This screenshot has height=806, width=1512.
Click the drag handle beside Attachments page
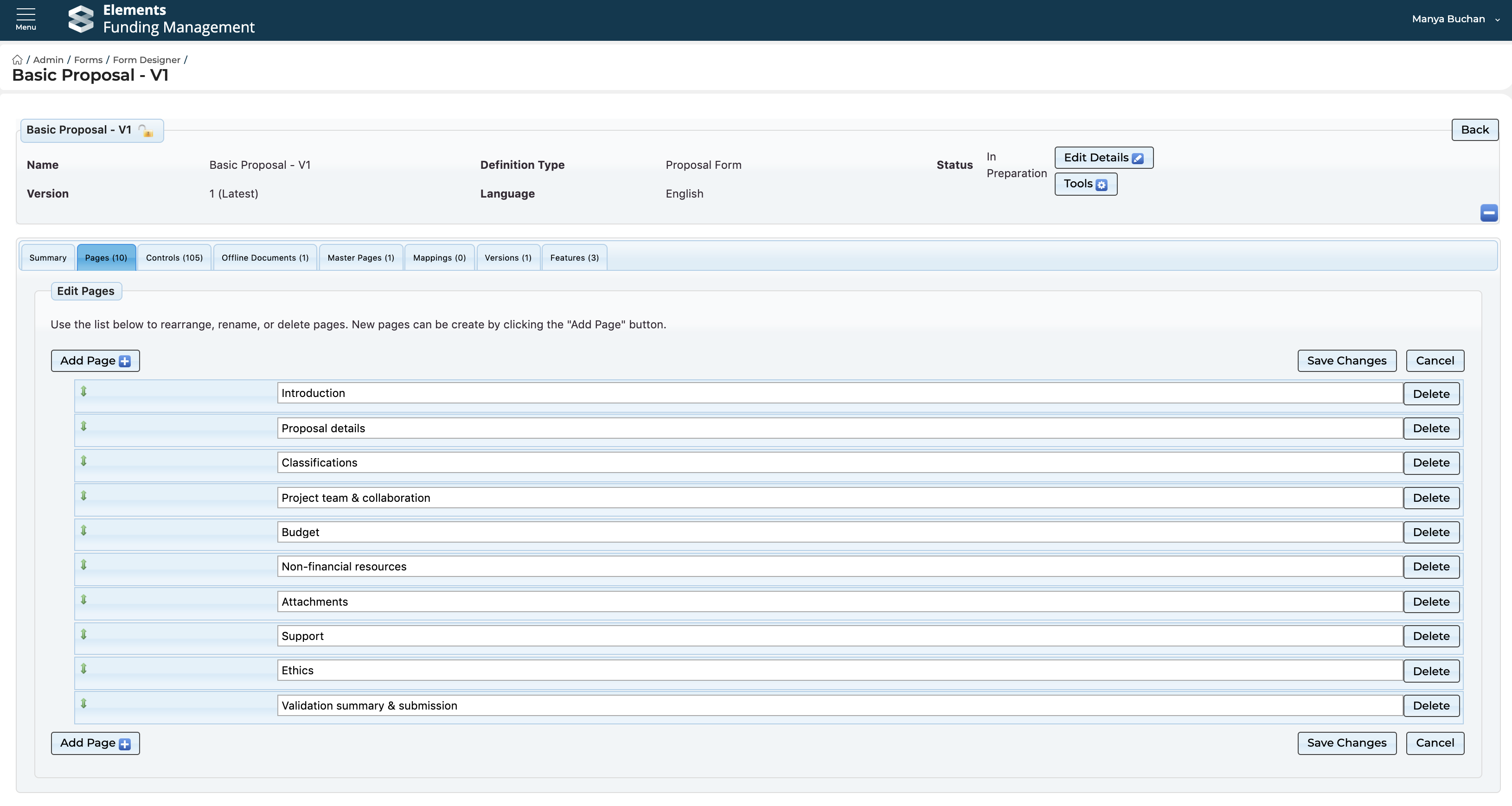[83, 599]
